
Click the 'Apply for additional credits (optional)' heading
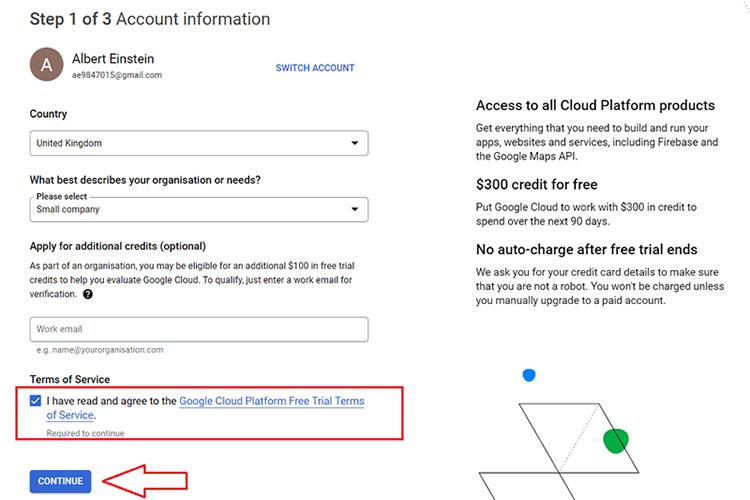118,246
